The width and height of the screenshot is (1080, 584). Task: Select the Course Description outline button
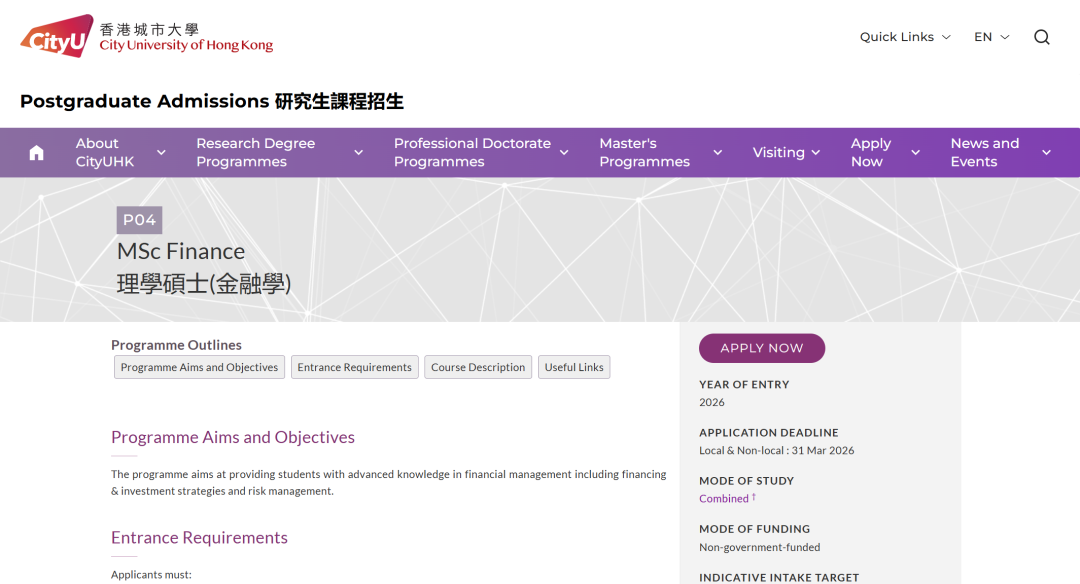[x=478, y=367]
